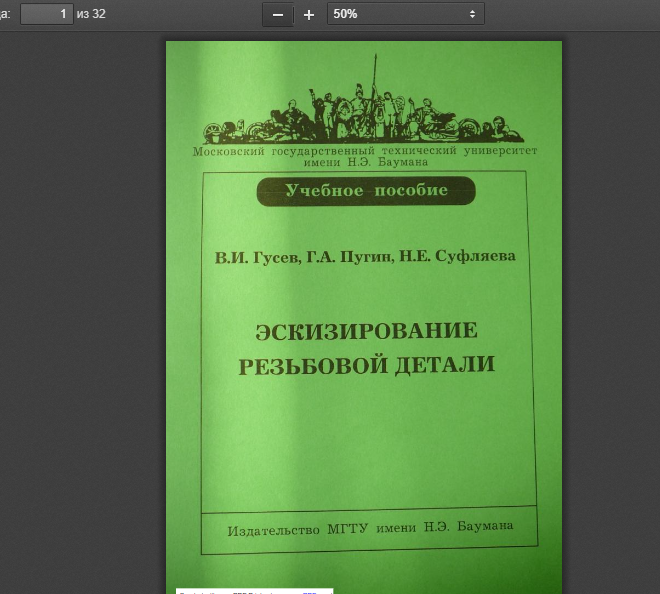
Task: Click 'Издательство МГТУ имени Н.Э. Баумана' text
Action: point(370,528)
